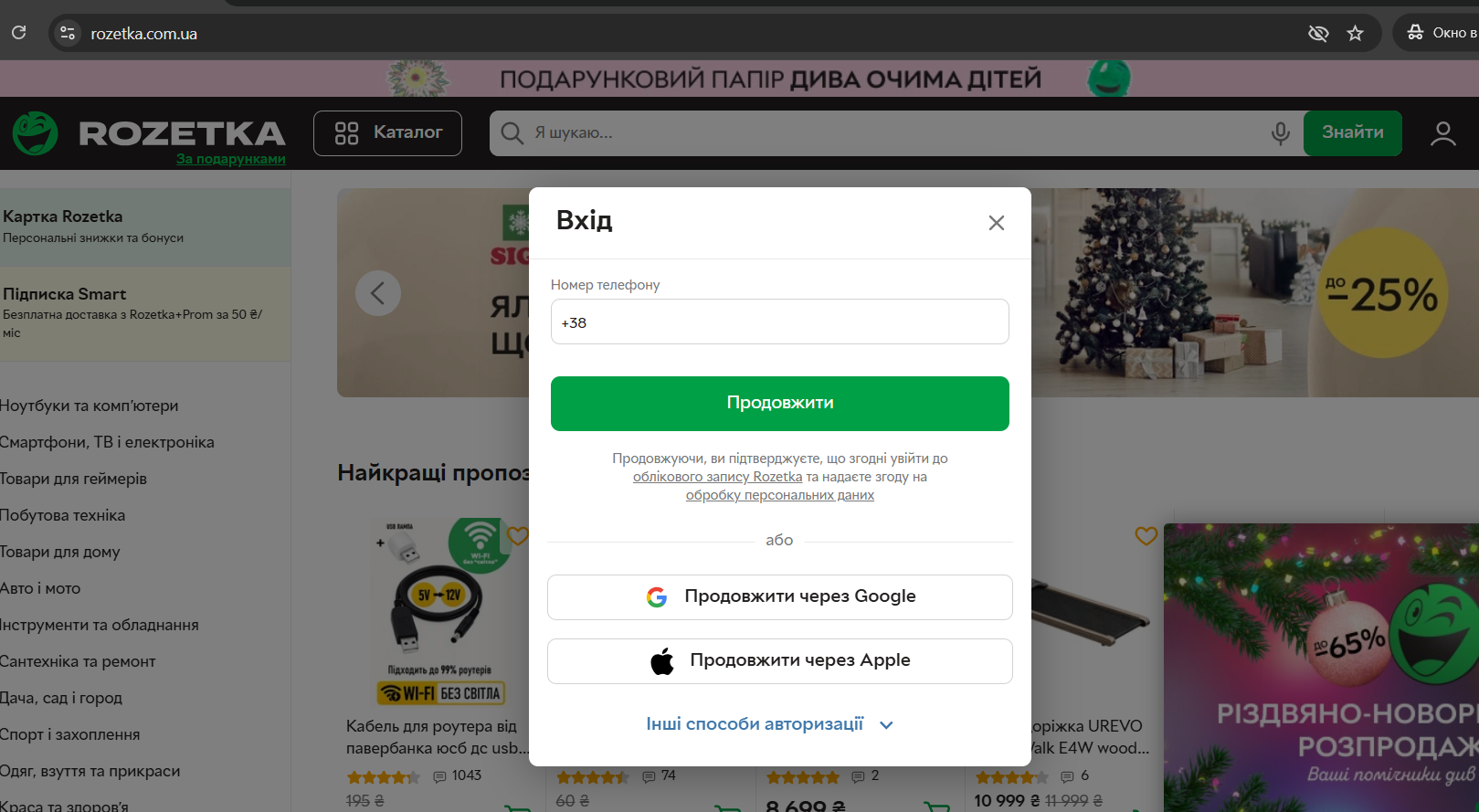Click the green Продовжити button
Viewport: 1479px width, 812px height.
click(x=780, y=404)
